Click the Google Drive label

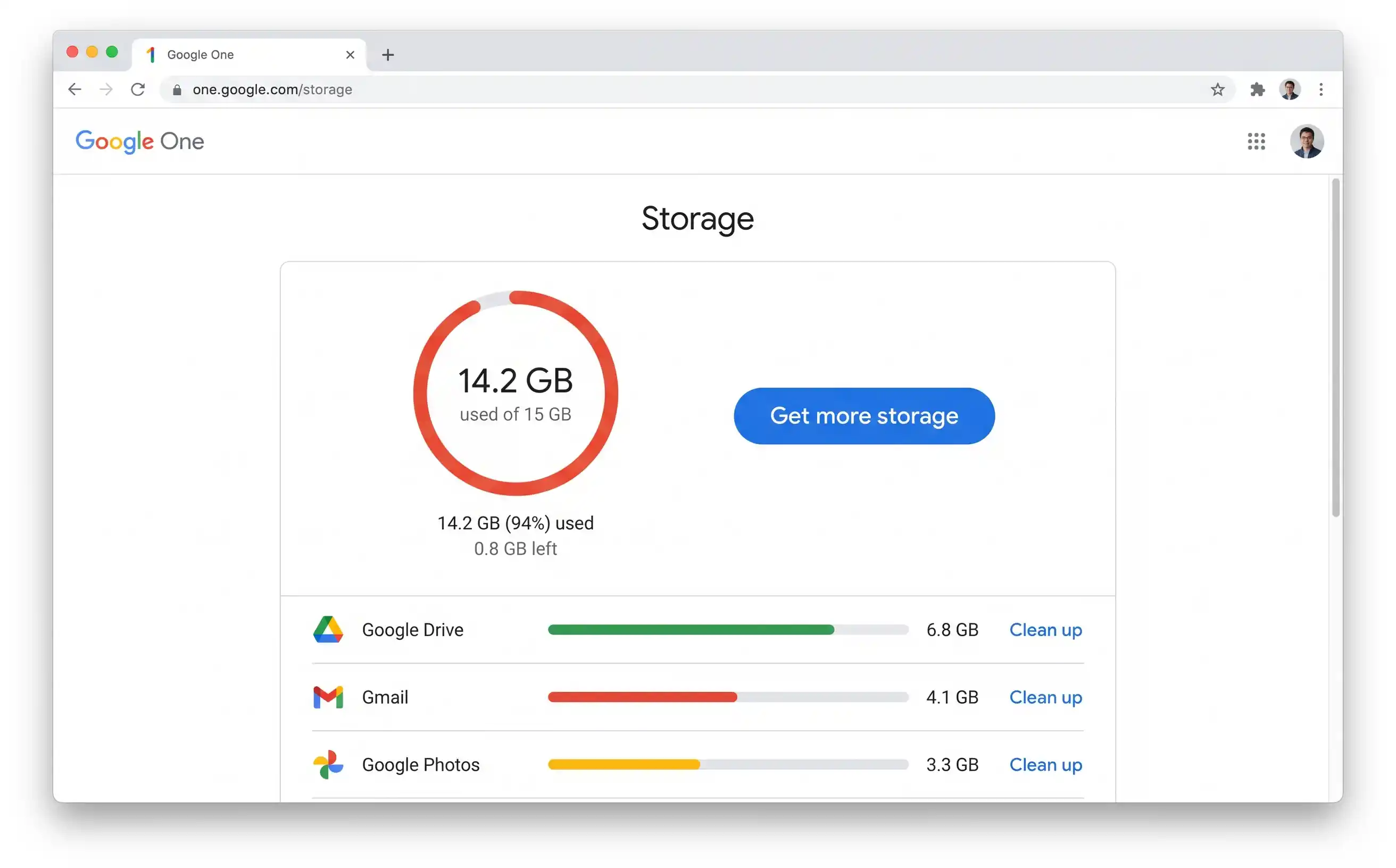(412, 630)
